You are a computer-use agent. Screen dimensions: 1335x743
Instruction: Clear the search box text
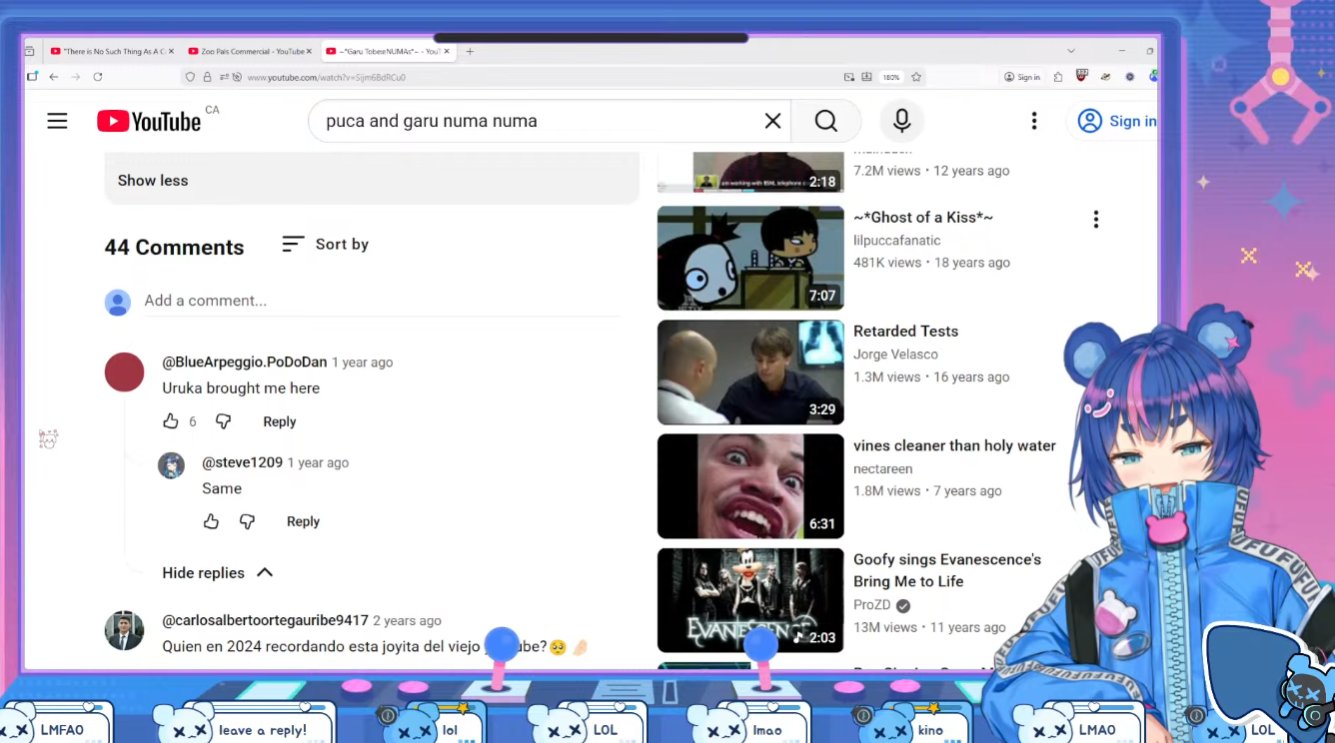(772, 121)
